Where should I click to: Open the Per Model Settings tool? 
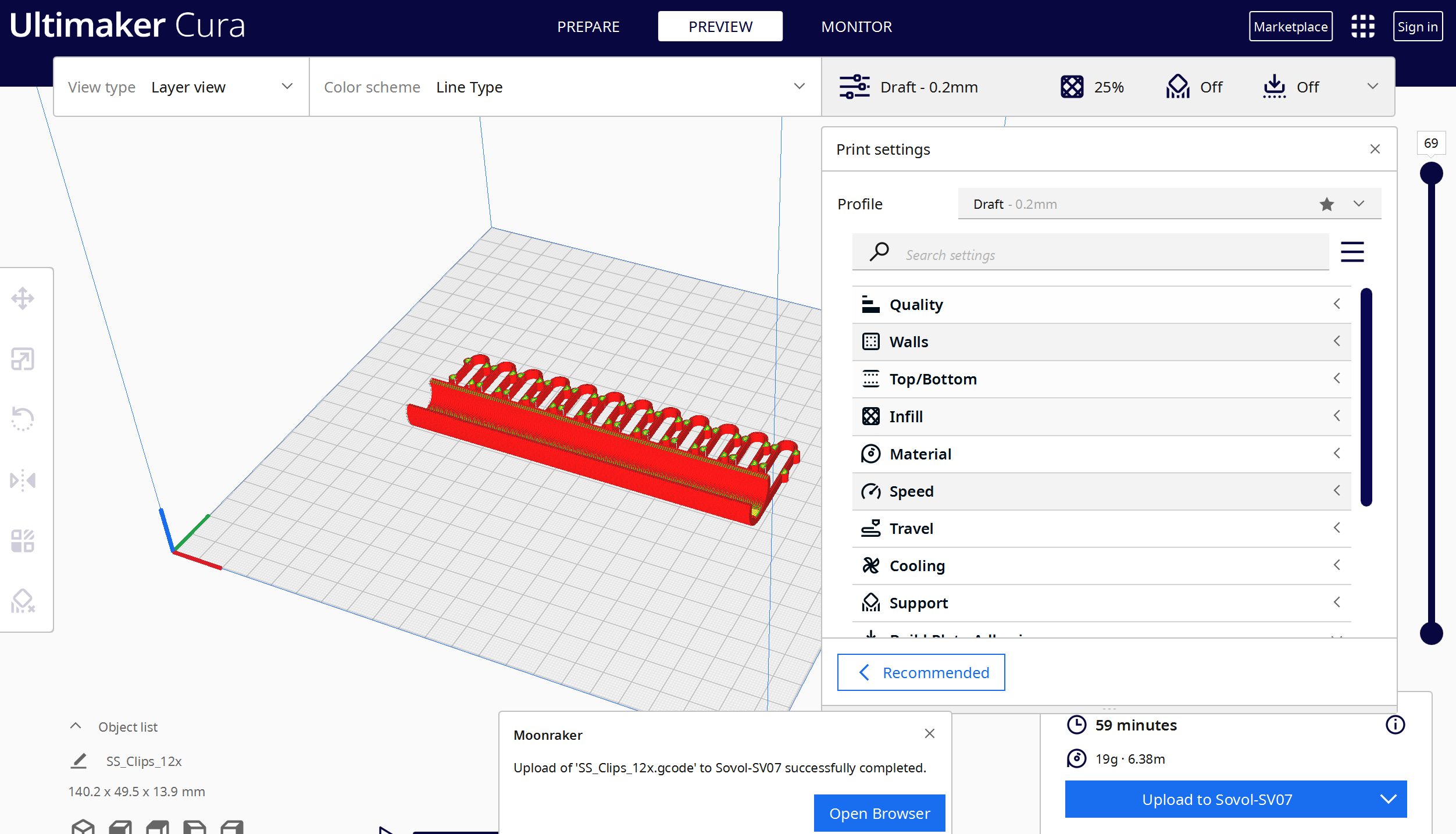click(23, 541)
